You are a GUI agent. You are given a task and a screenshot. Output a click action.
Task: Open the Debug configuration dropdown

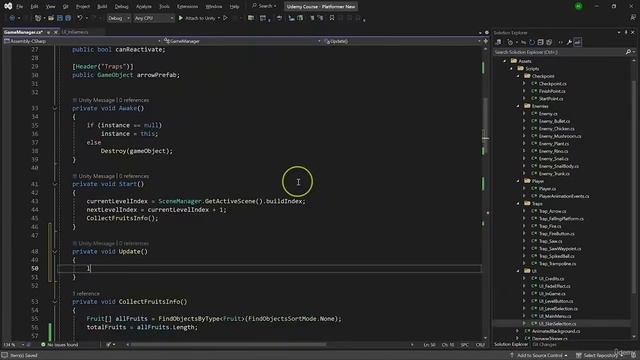[x=118, y=18]
